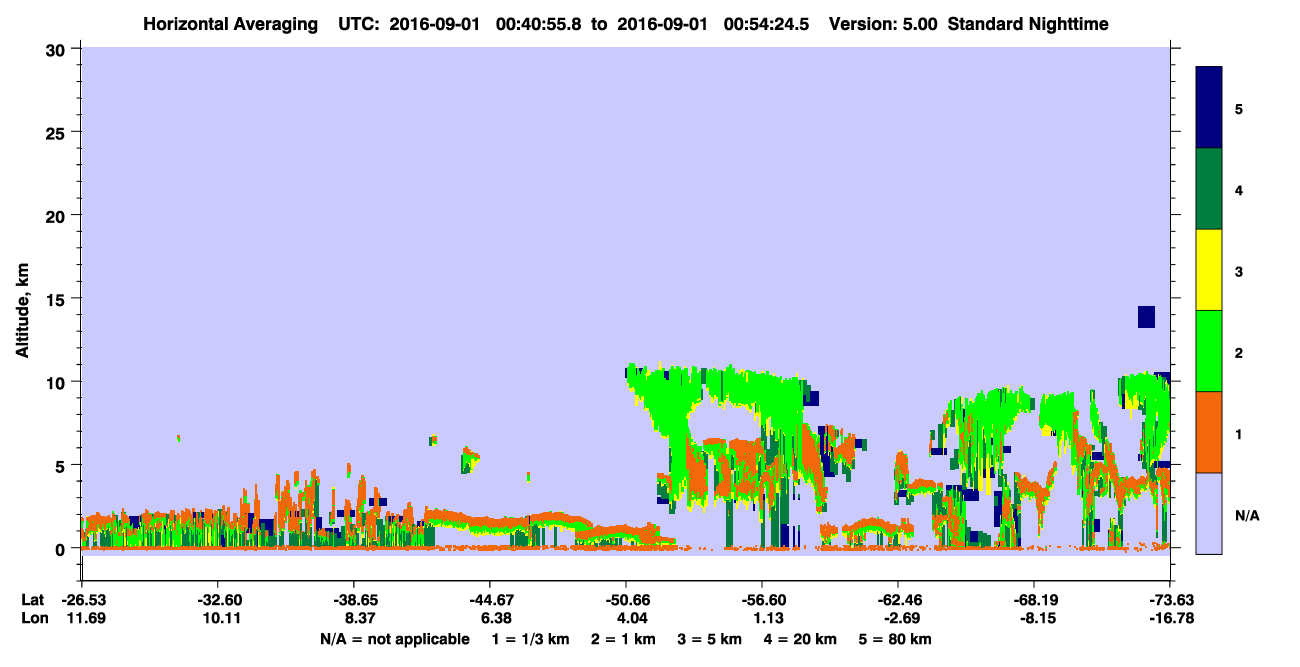Click the yellow color bar segment 3
Screen dimensions: 1300x667
point(1209,270)
